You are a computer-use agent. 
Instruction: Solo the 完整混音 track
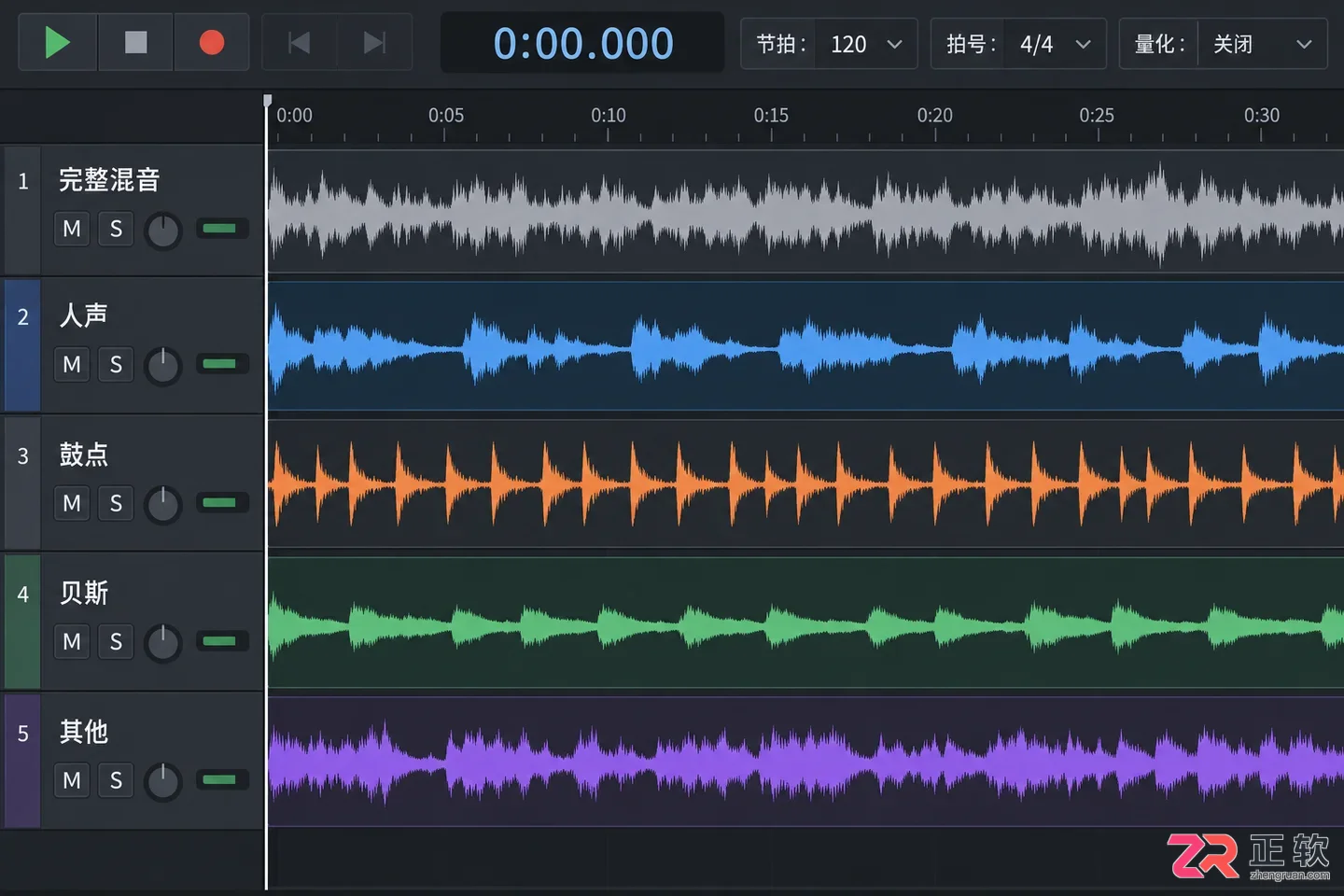coord(116,229)
